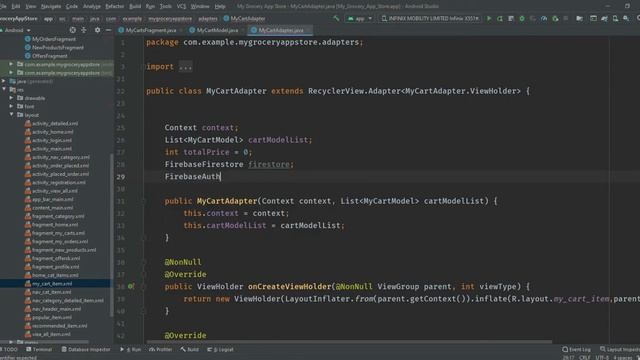Click the mygroceryappstore breadcrumb segment
Viewport: 640px width, 360px height.
coord(170,18)
